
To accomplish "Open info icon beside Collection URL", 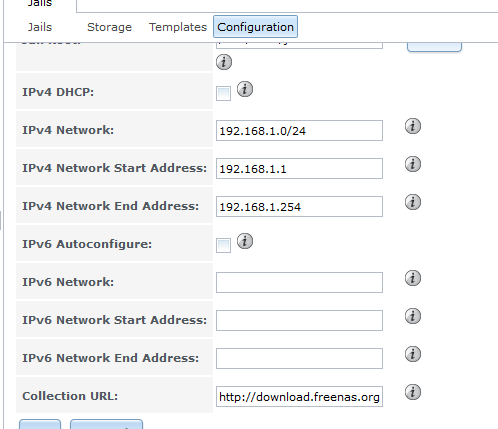I will click(x=413, y=392).
